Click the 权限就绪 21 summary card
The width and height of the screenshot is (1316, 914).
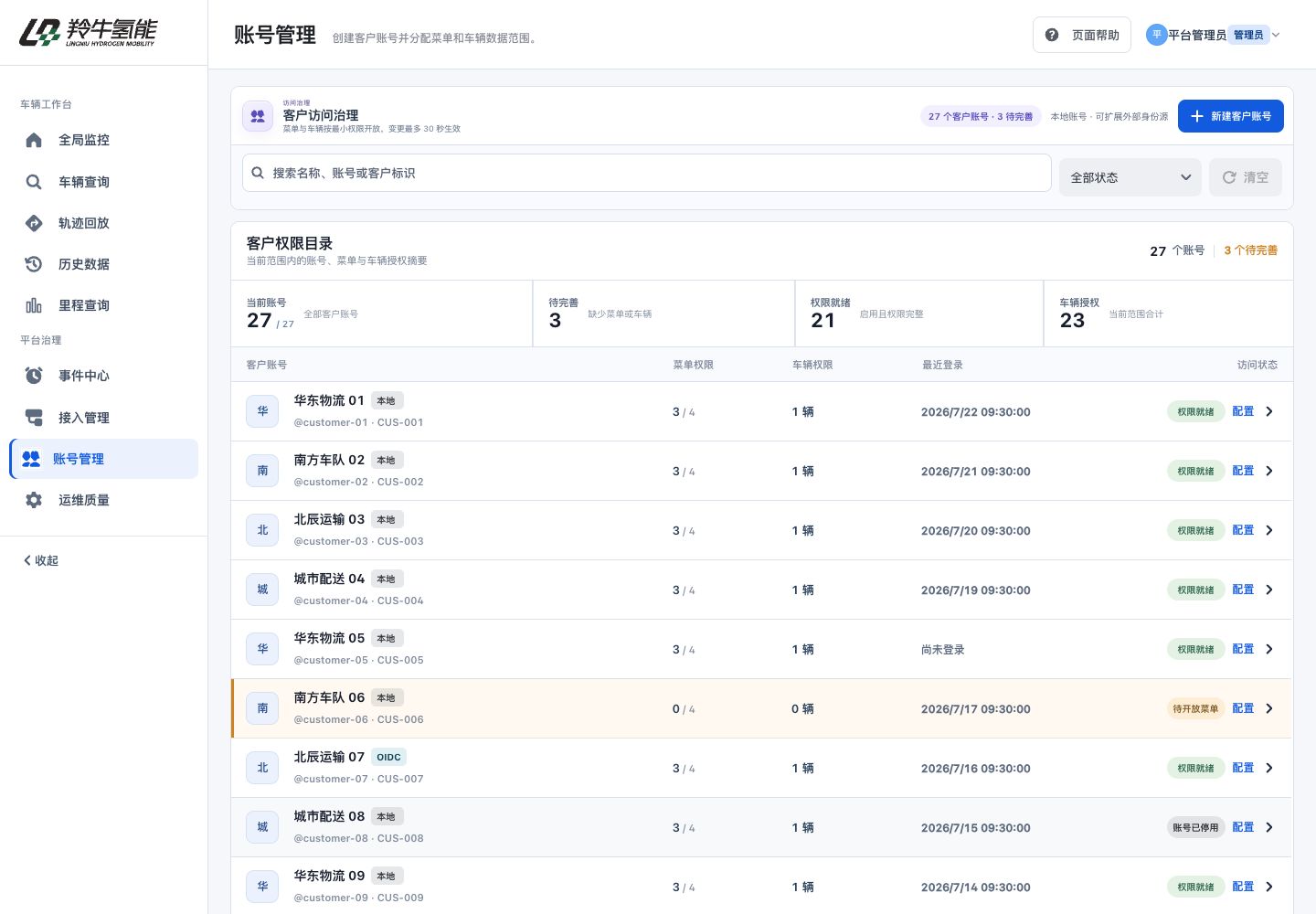(x=919, y=314)
